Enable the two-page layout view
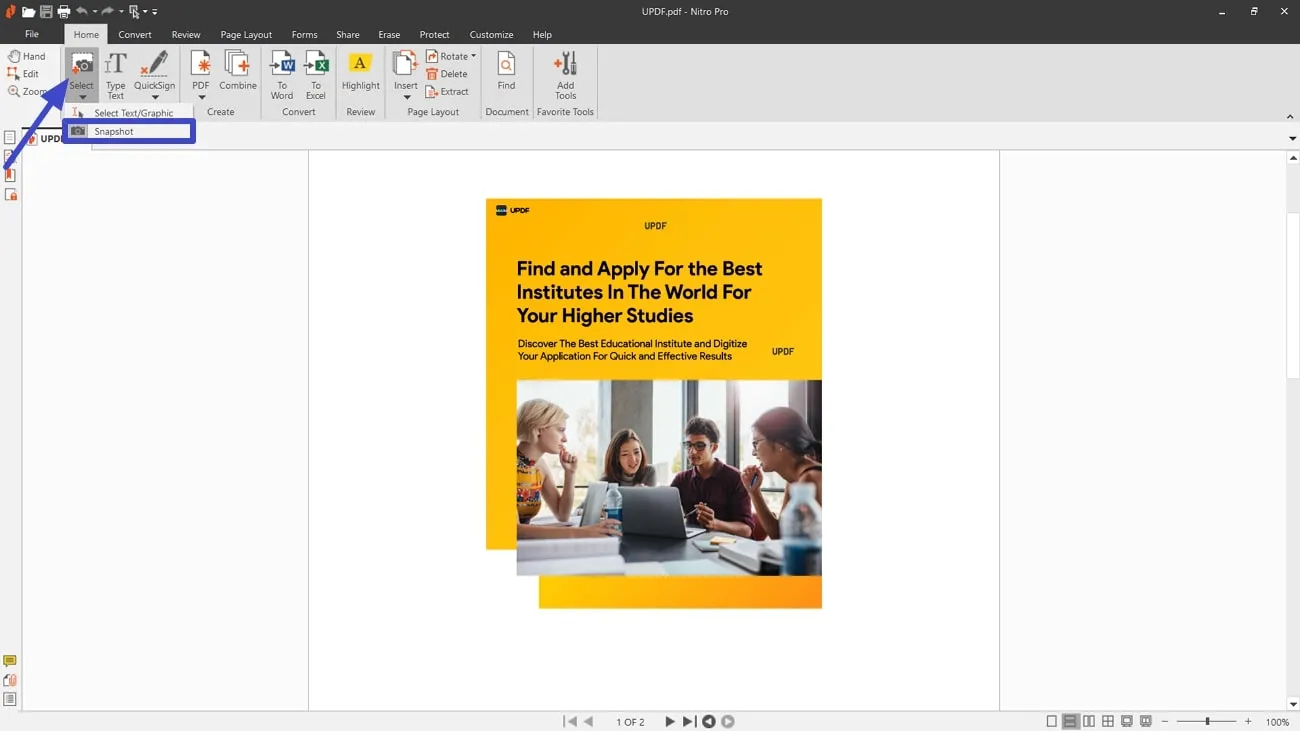1300x731 pixels. click(x=1089, y=720)
